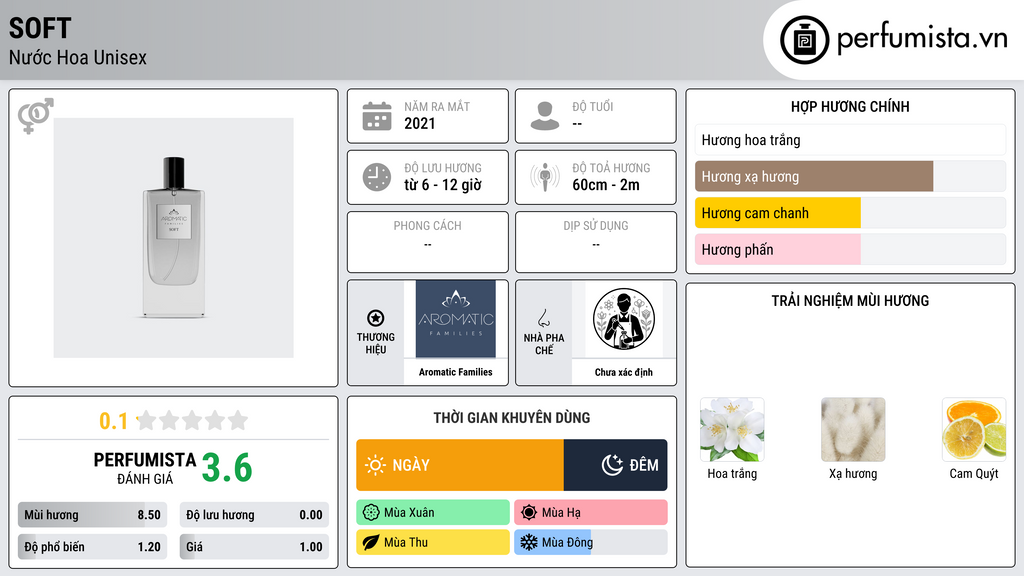Image resolution: width=1024 pixels, height=576 pixels.
Task: Click the PERFUMISTA ĐÁNH GIÁ label
Action: [x=145, y=468]
